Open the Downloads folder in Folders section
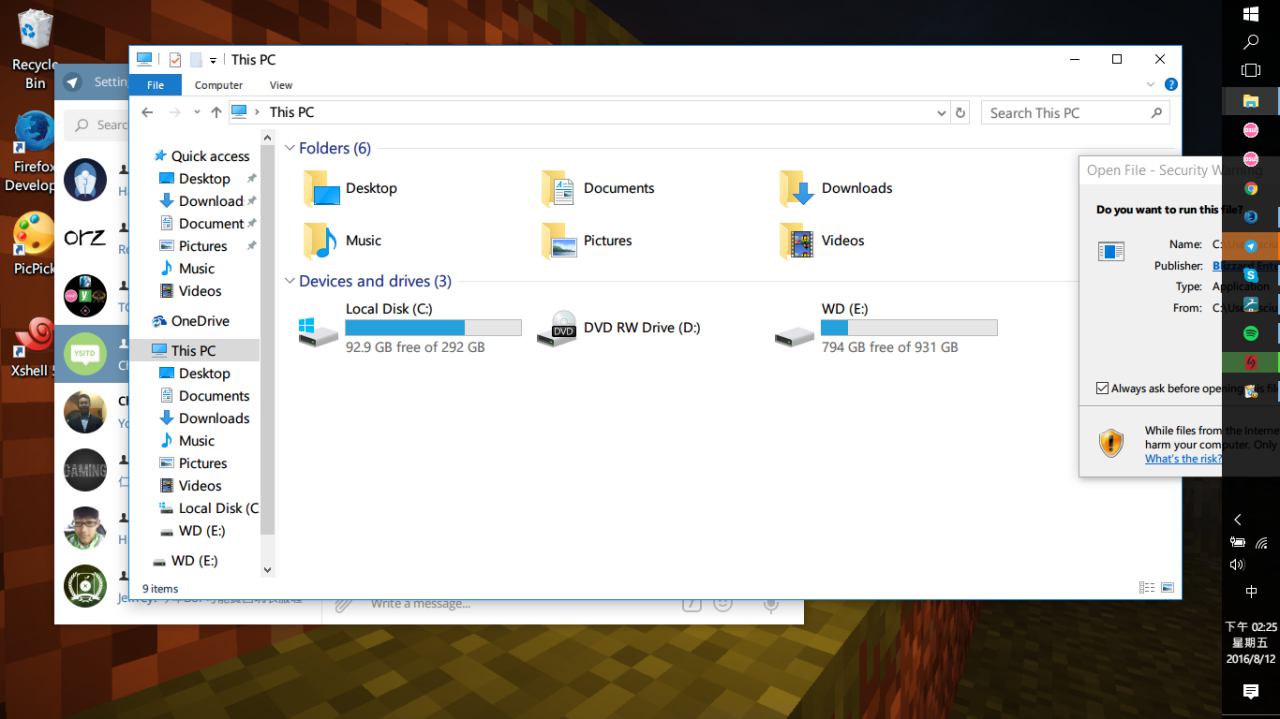This screenshot has height=719, width=1280. click(x=836, y=188)
